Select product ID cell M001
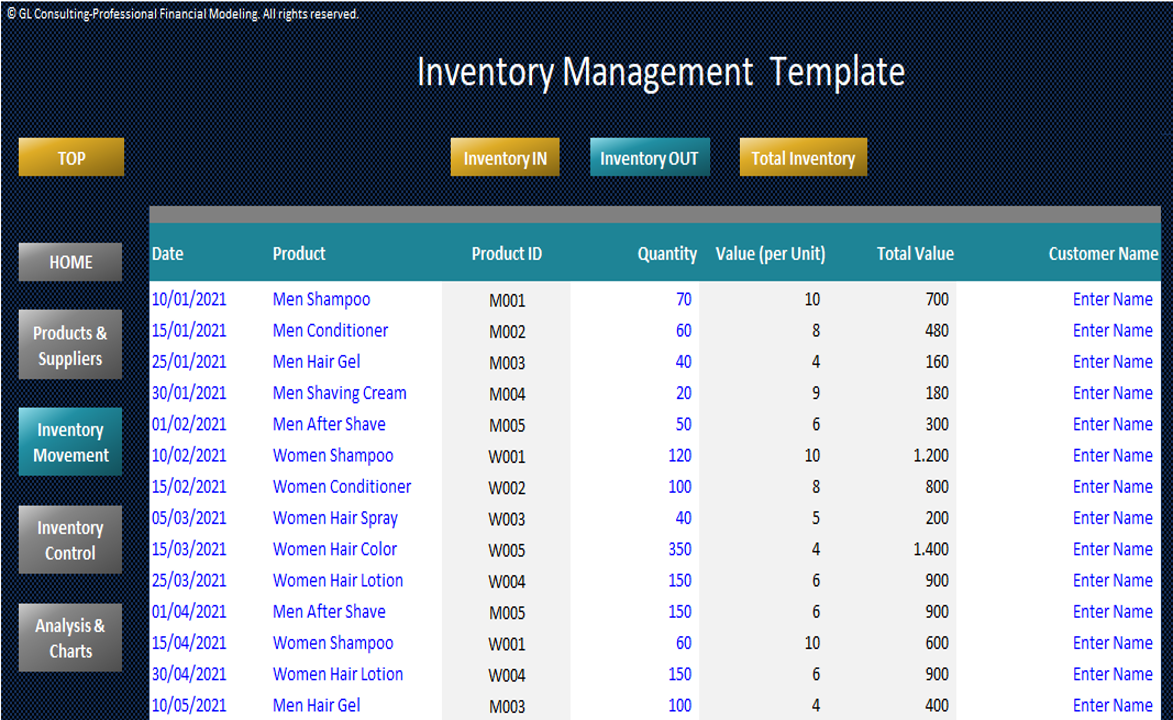This screenshot has height=720, width=1173. tap(507, 301)
